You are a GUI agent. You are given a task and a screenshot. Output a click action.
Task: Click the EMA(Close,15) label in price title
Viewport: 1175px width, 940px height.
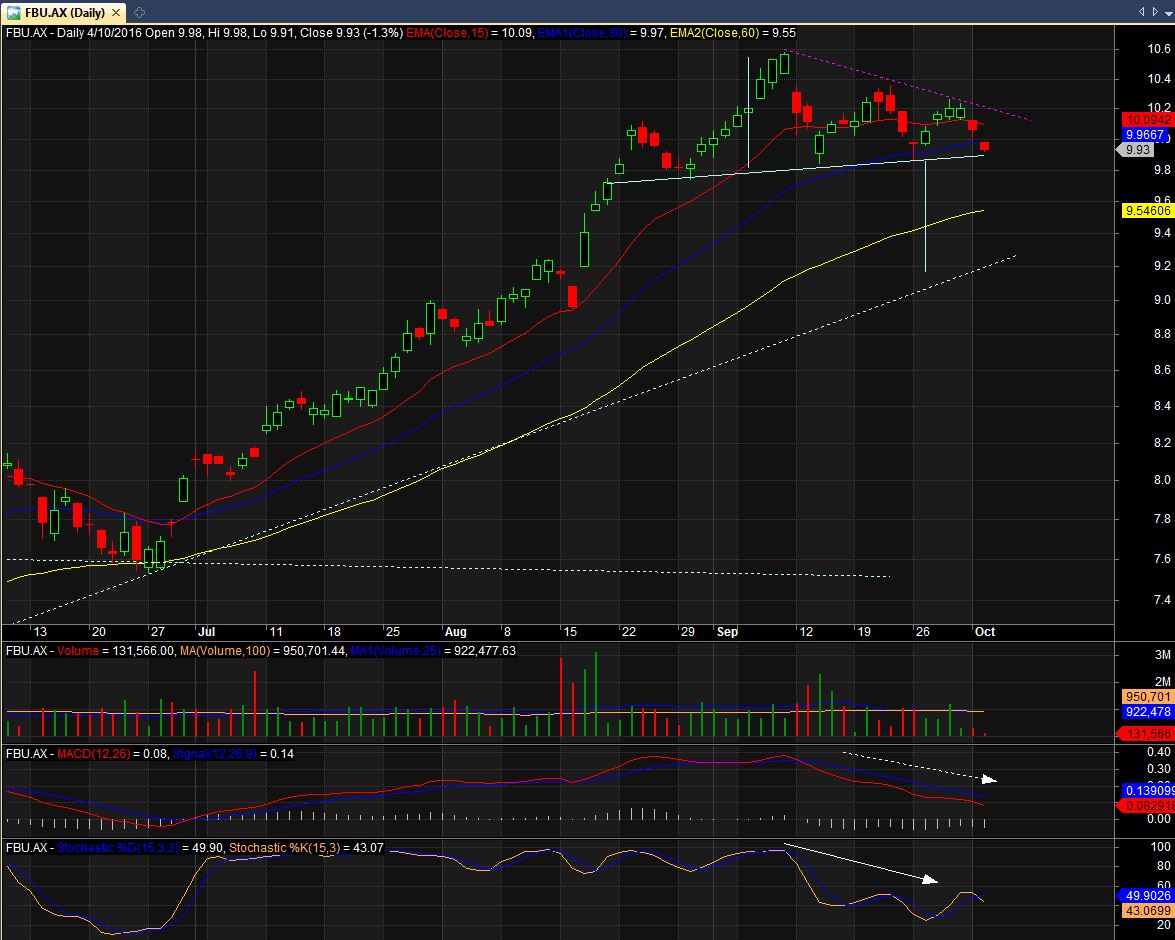(x=447, y=33)
